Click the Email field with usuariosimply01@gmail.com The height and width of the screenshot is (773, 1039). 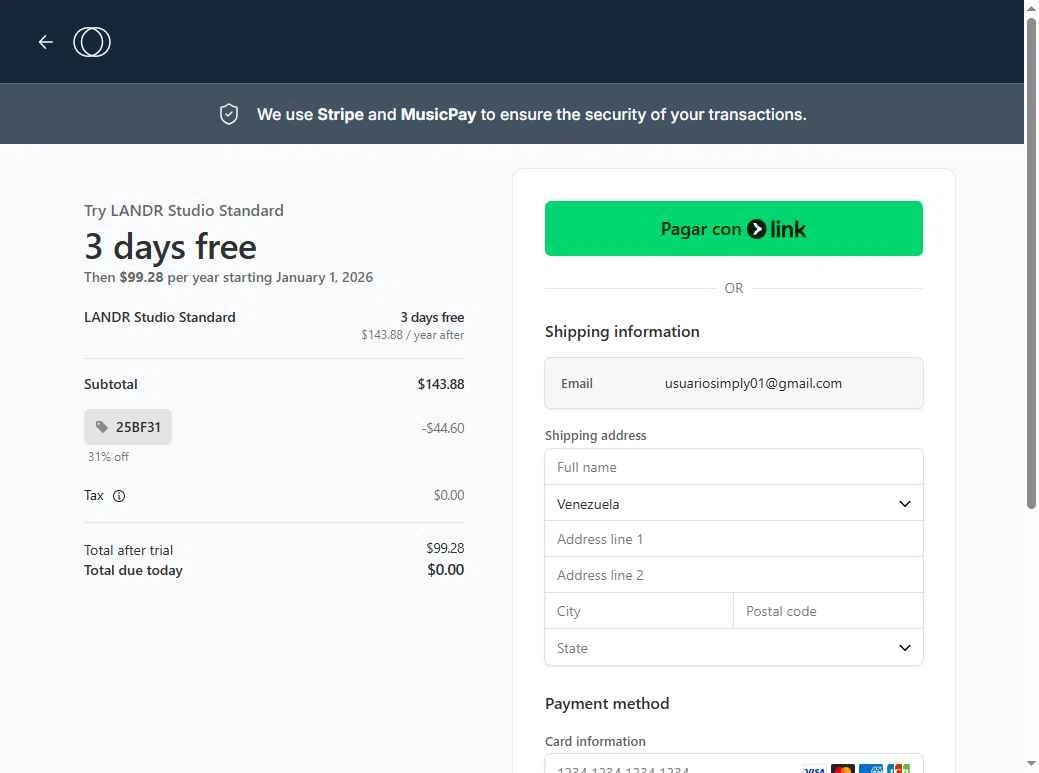point(734,384)
